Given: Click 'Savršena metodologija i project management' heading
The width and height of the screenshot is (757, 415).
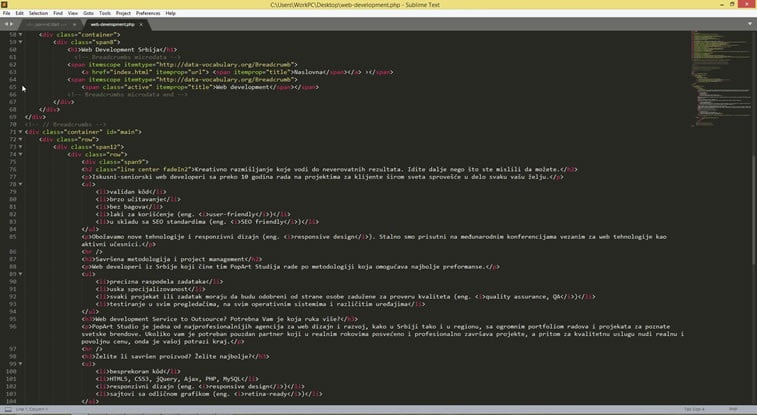Looking at the screenshot, I should pyautogui.click(x=170, y=259).
